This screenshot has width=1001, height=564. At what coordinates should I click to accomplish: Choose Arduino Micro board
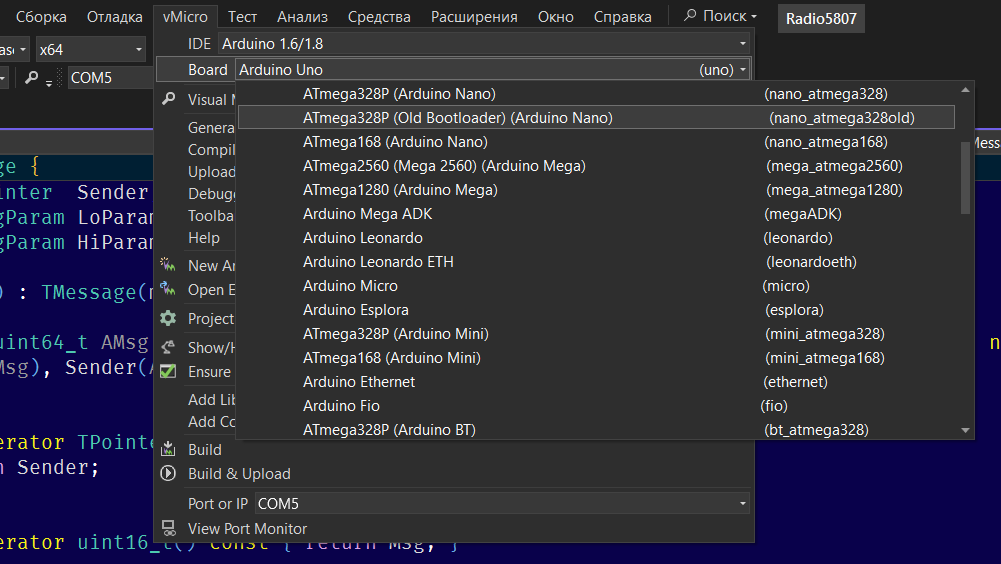(596, 286)
